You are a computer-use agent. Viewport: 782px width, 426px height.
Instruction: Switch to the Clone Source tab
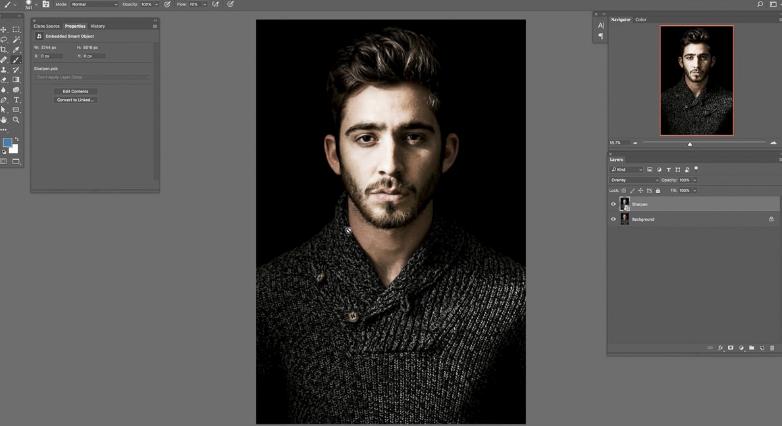tap(46, 26)
